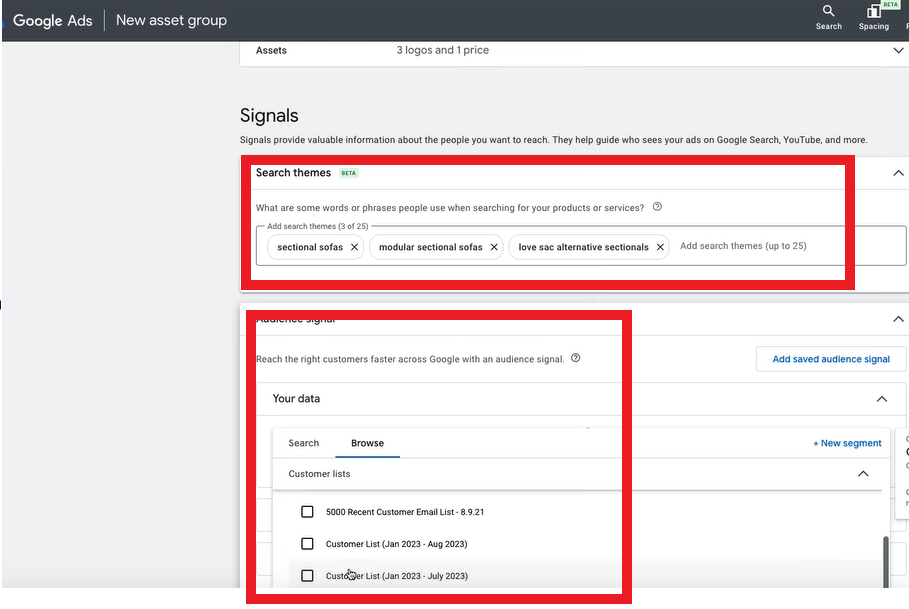Click 'Add saved audience signal' button
This screenshot has height=609, width=909.
coord(830,359)
